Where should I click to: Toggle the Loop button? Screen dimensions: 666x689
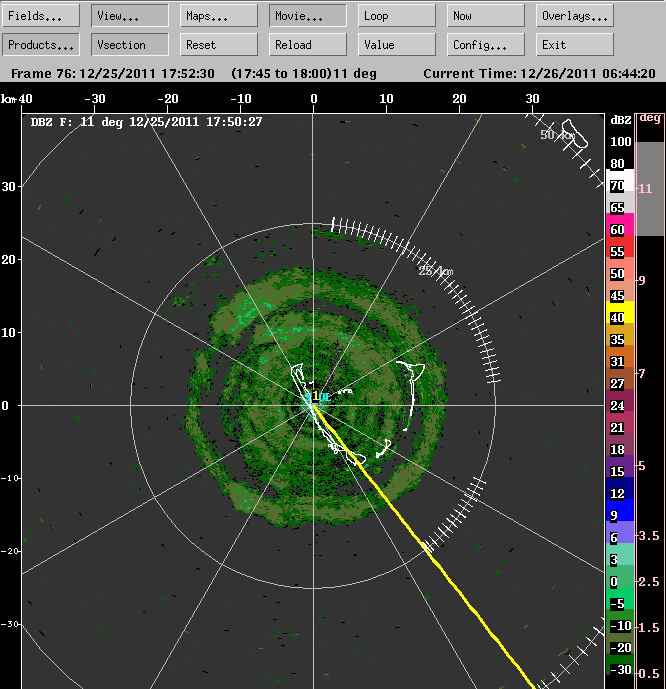click(x=397, y=16)
